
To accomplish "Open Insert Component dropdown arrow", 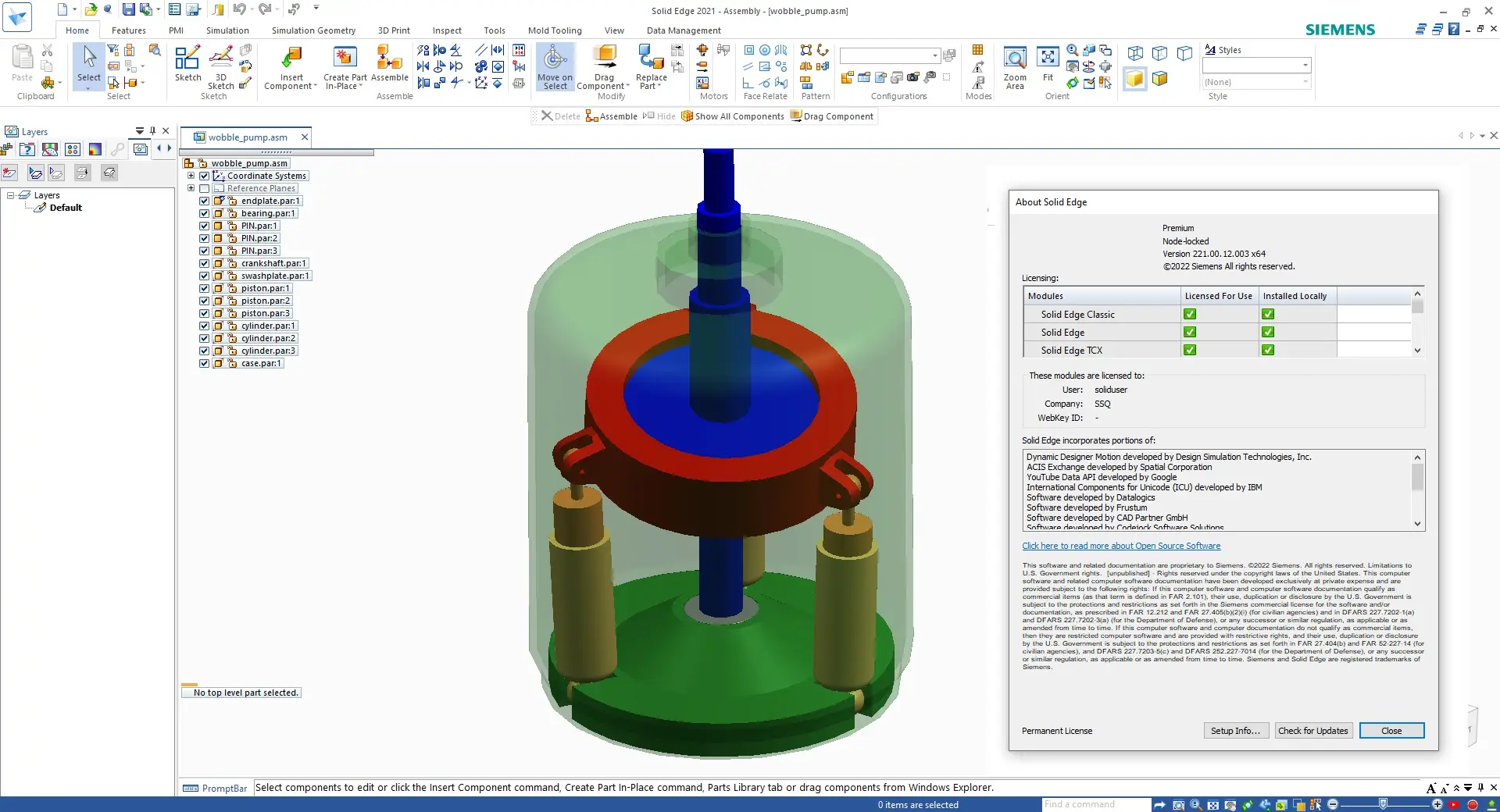I will (x=316, y=87).
